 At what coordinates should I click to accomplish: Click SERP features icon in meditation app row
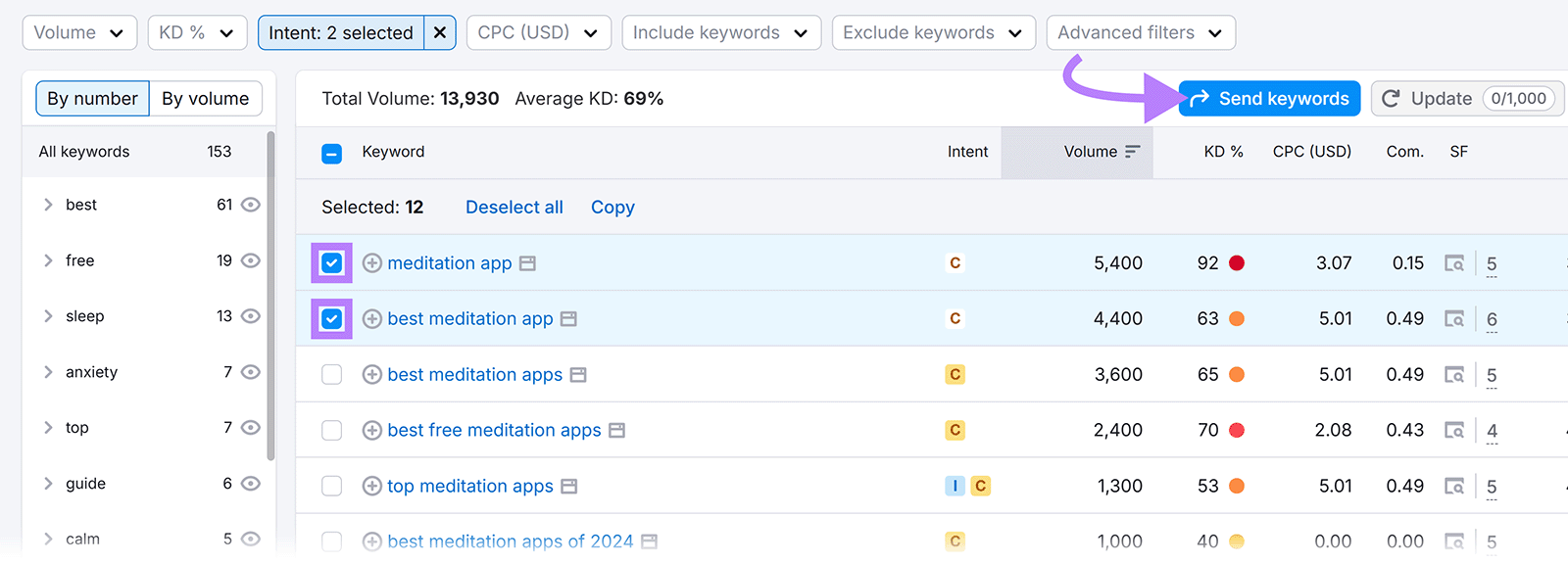(1454, 263)
